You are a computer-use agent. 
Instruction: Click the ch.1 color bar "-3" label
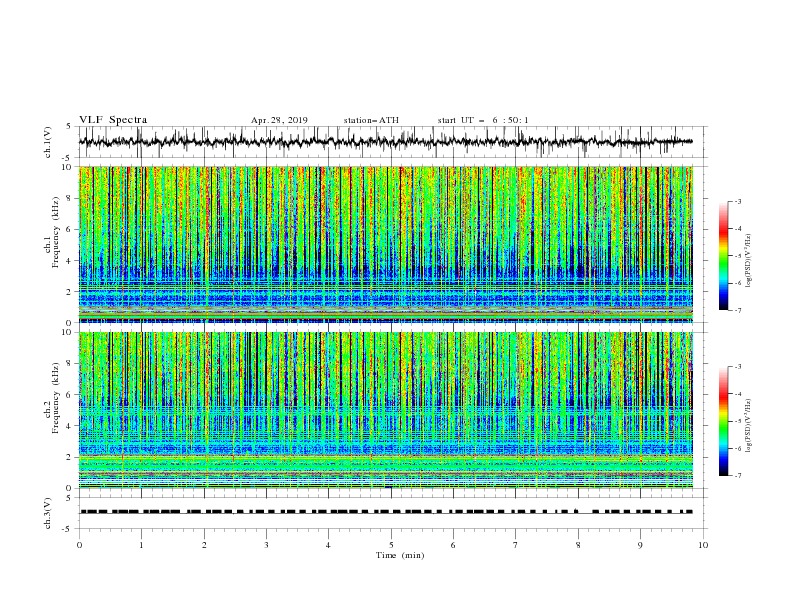click(x=738, y=201)
